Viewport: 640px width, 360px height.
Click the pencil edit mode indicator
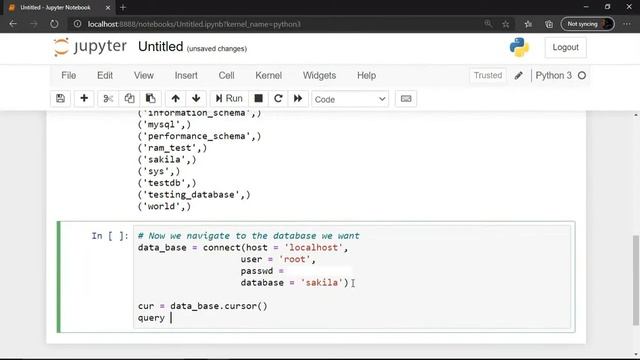[x=518, y=76]
